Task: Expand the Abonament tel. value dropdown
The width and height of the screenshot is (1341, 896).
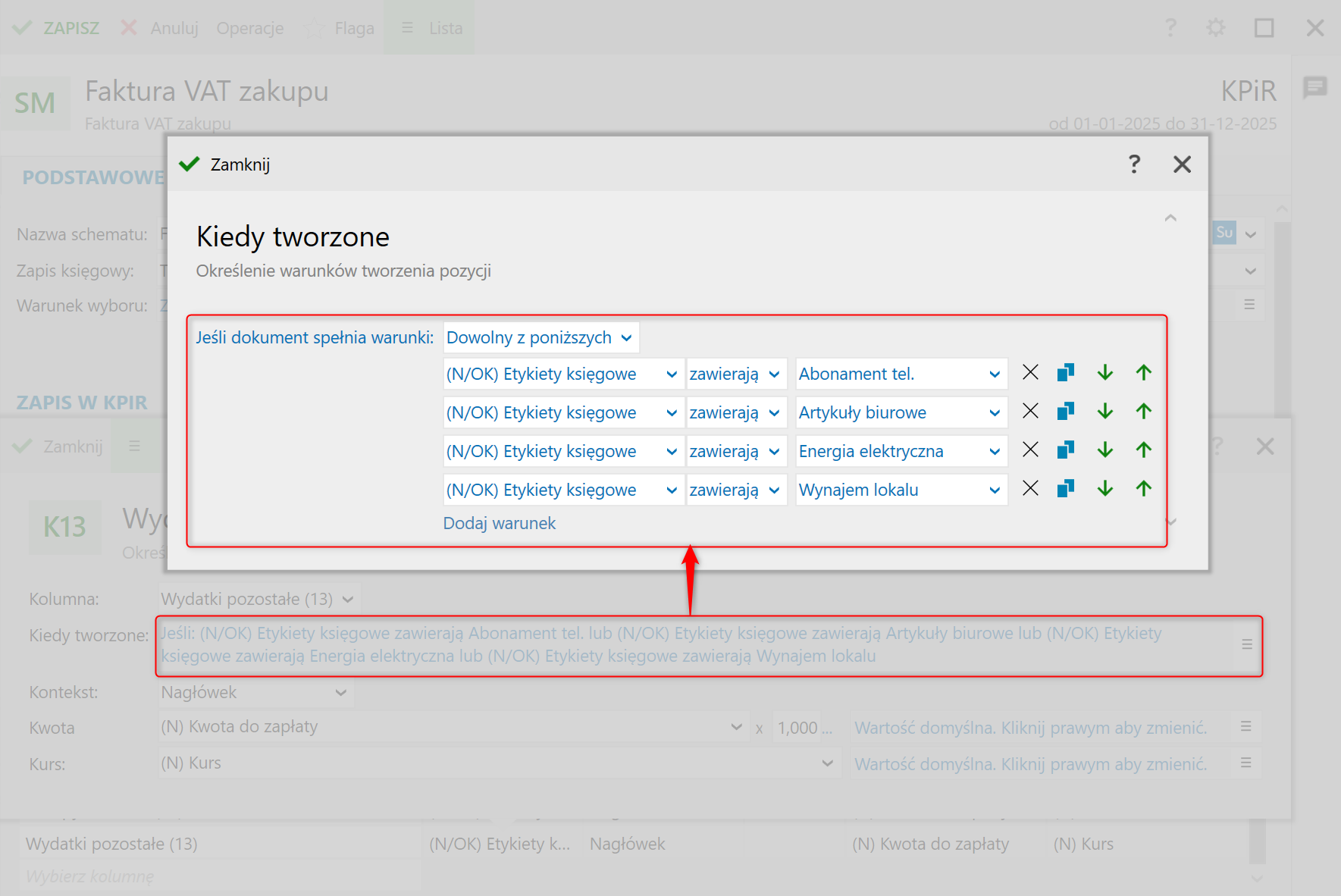Action: tap(994, 374)
